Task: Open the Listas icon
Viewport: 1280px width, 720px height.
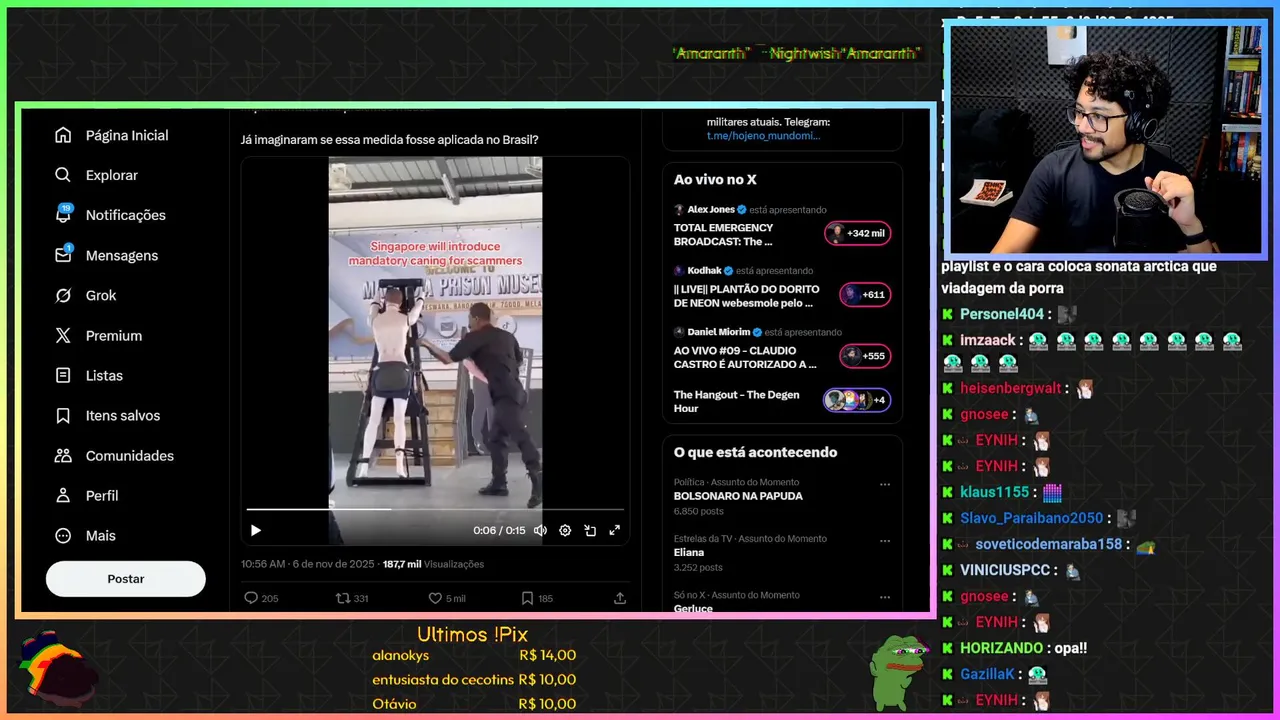Action: coord(63,375)
